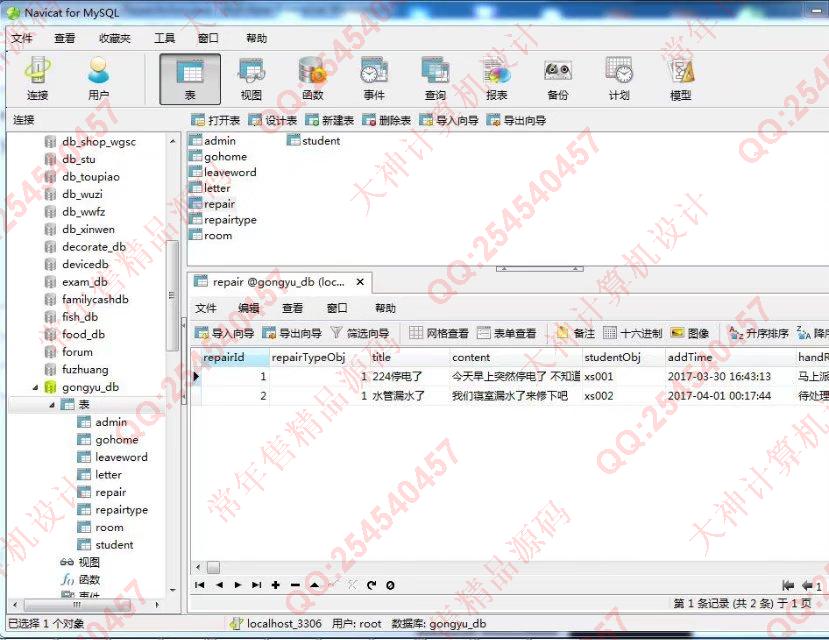Image resolution: width=829 pixels, height=640 pixels.
Task: Click the connection tree scroll-right arrow
Action: pos(157,605)
